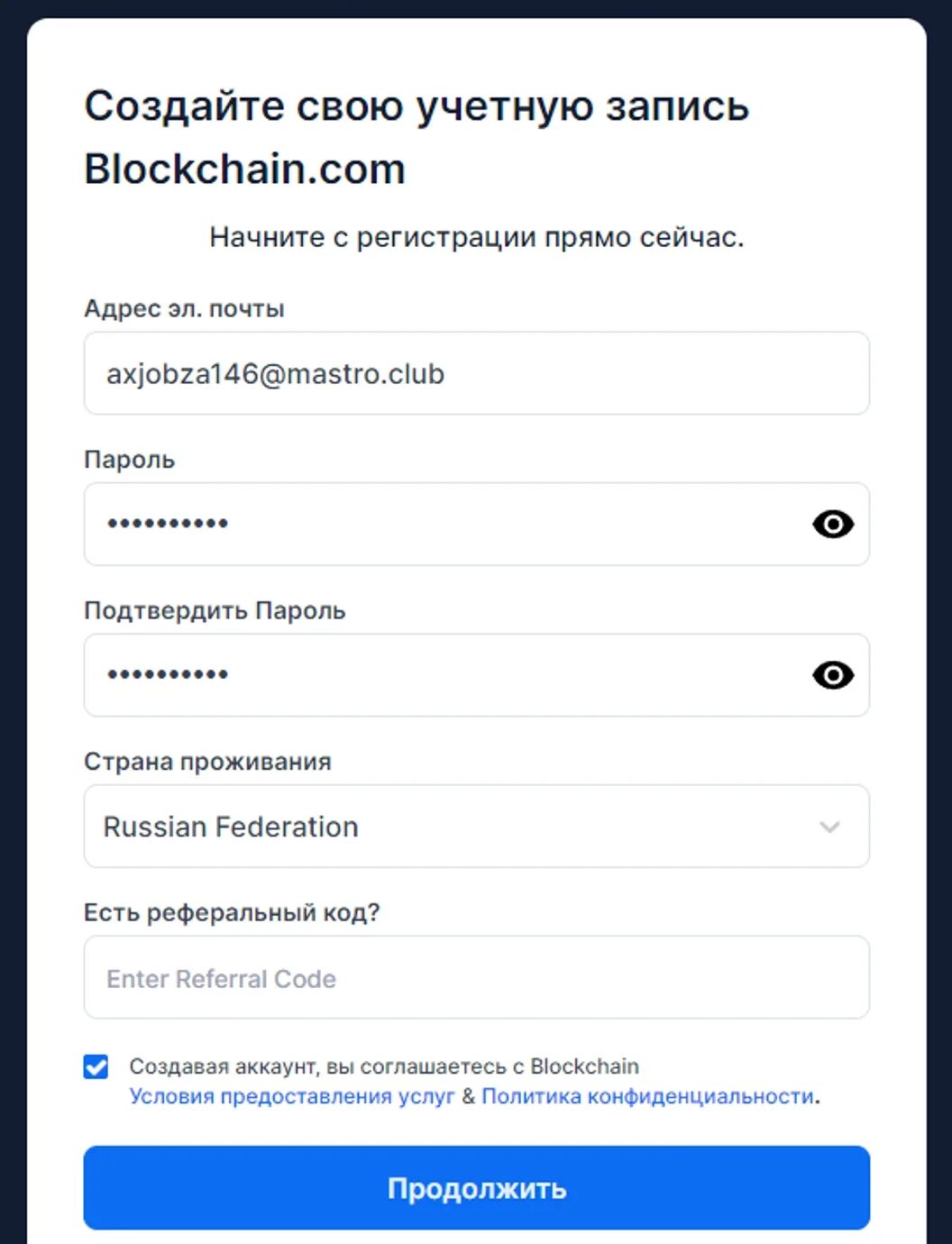The image size is (952, 1244).
Task: Open the Условия предоставления услуг link
Action: [292, 1096]
